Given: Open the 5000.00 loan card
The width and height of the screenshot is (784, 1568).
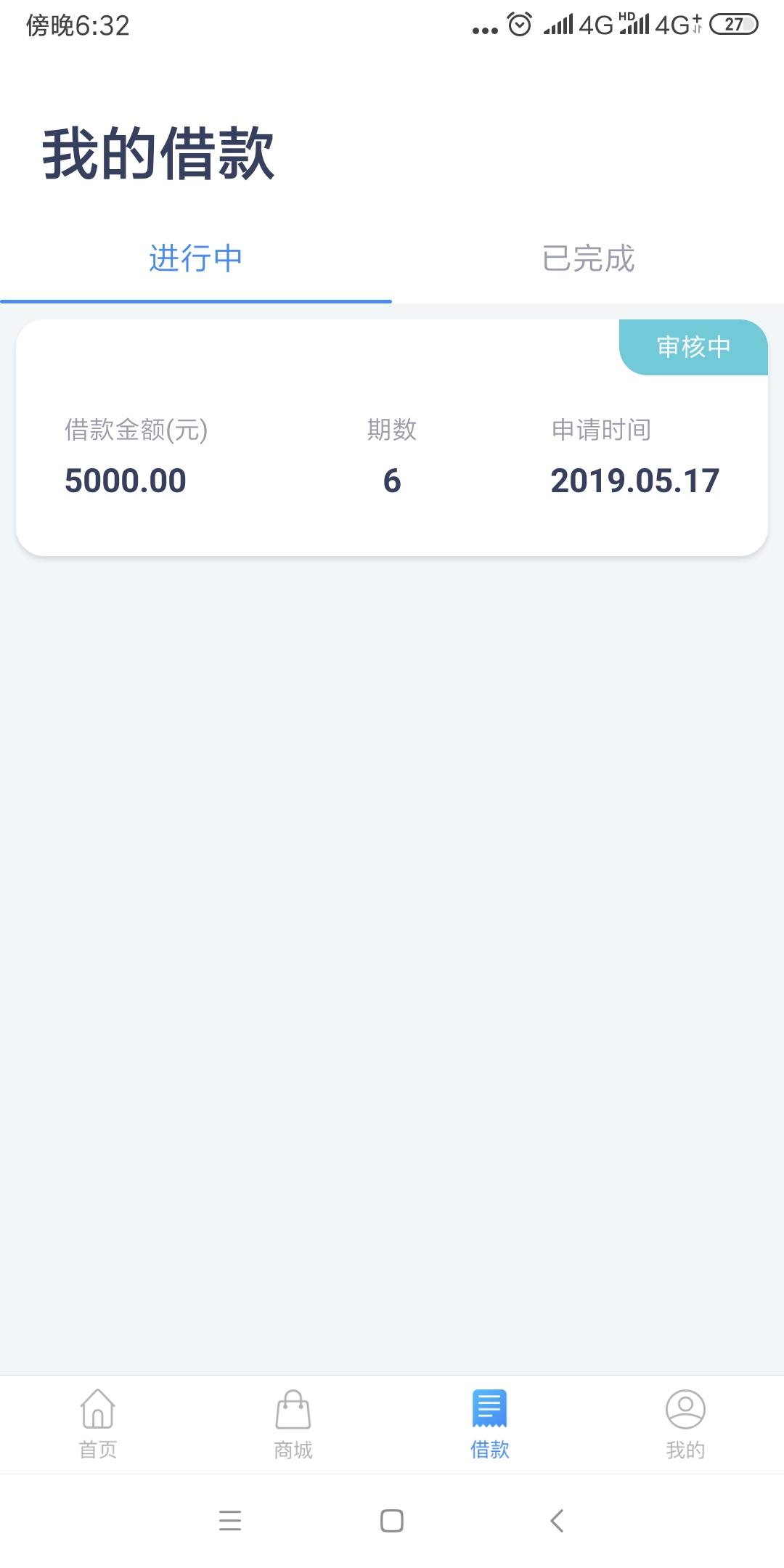Looking at the screenshot, I should tap(392, 438).
